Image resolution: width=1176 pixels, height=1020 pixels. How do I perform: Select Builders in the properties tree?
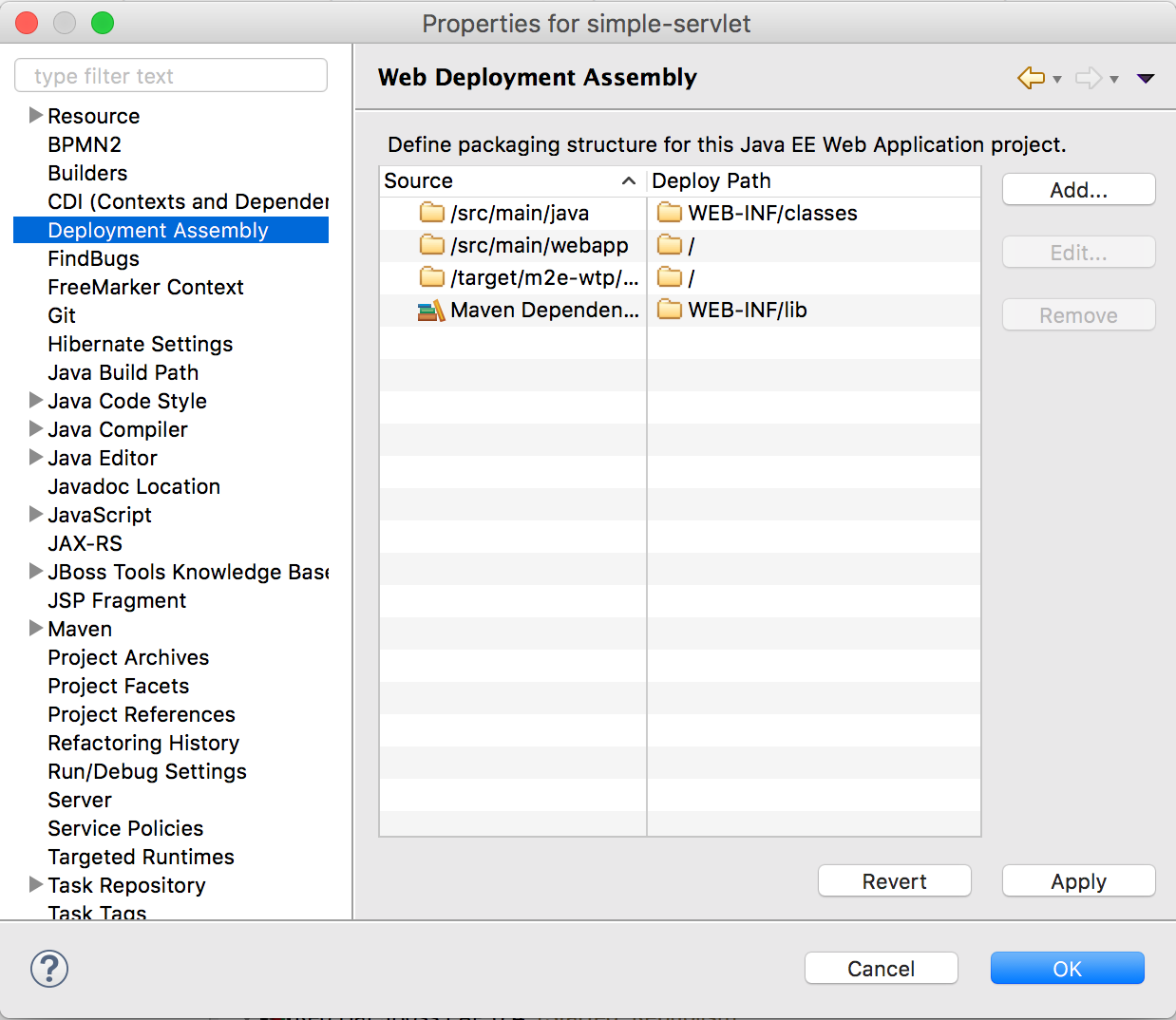tap(87, 173)
